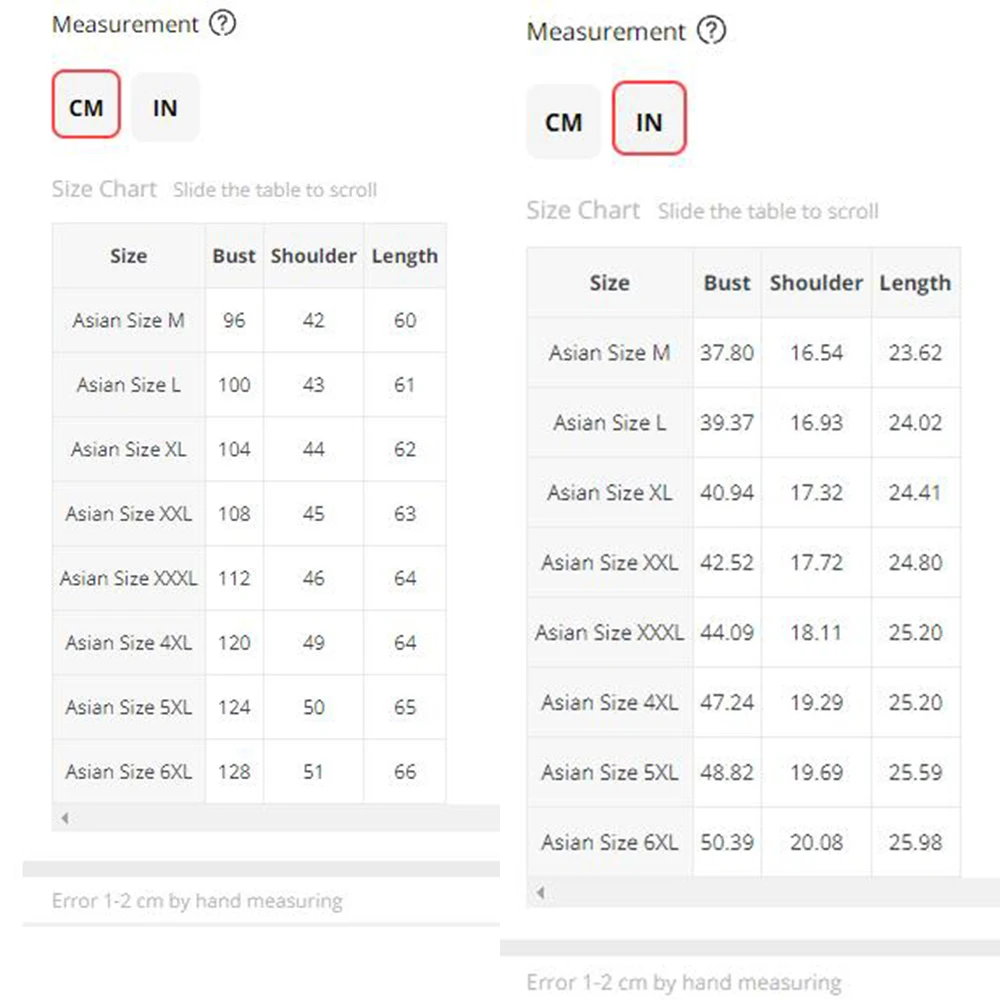Select Asian Size XXL row with bust 108
The width and height of the screenshot is (1000, 1000).
point(128,514)
